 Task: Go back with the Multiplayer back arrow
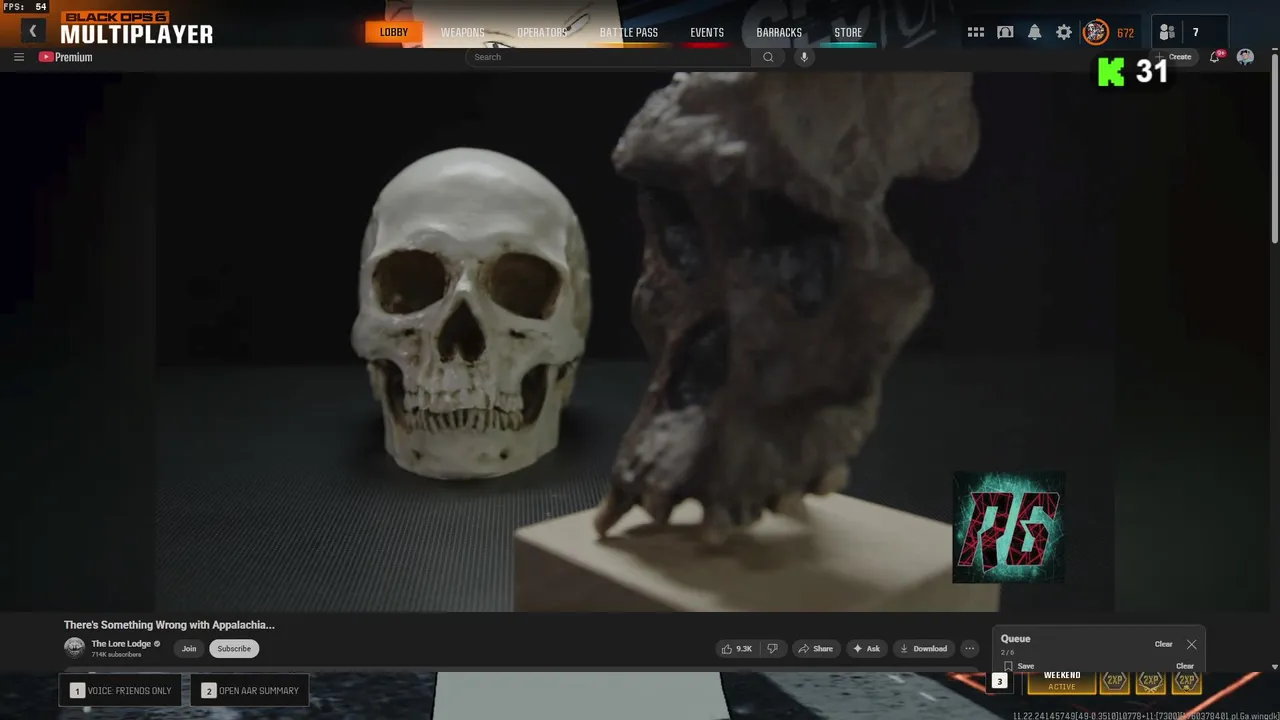point(32,31)
